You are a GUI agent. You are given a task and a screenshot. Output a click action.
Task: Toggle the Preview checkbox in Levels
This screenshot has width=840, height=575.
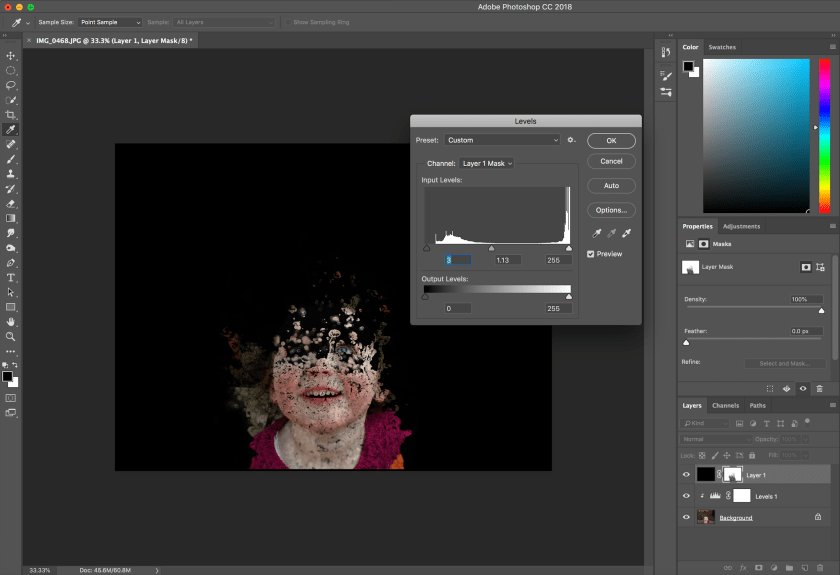590,254
